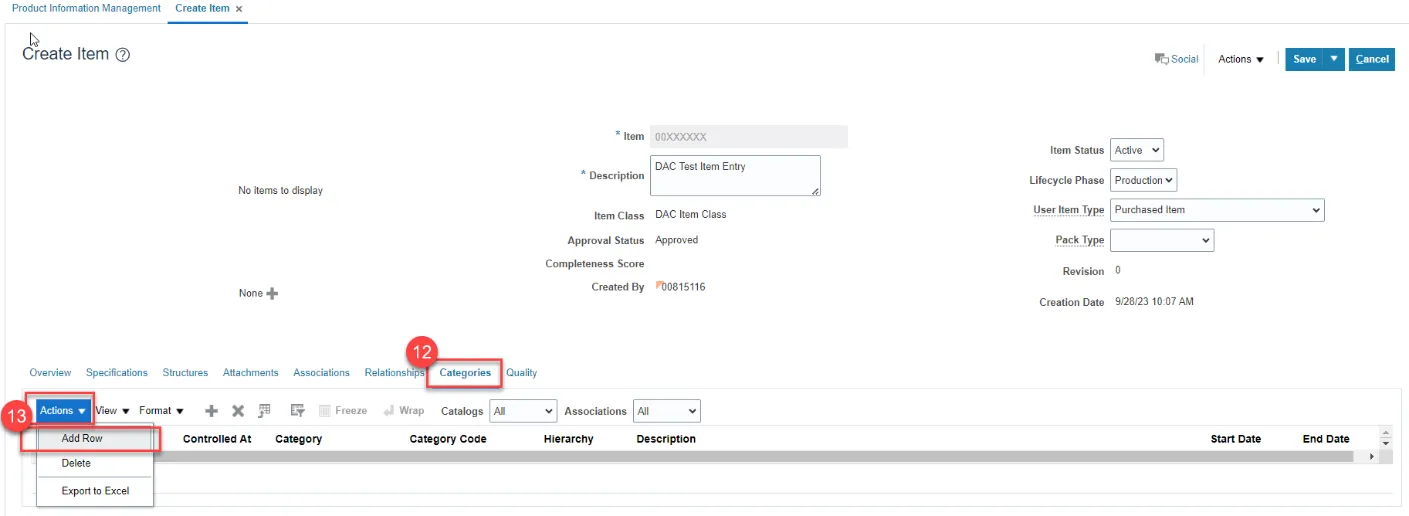Click the Item number input field

[749, 136]
